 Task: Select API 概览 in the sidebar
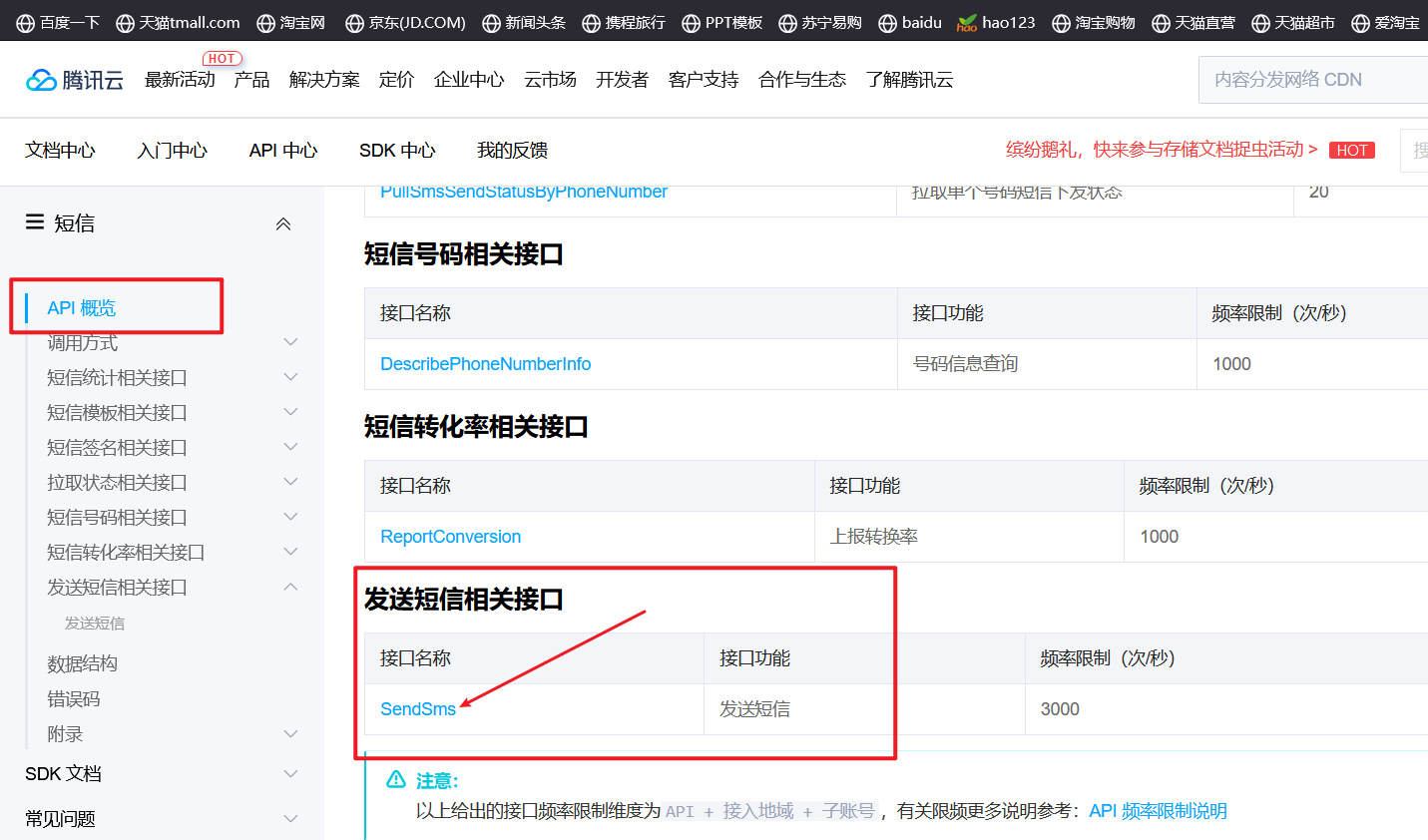pyautogui.click(x=82, y=308)
